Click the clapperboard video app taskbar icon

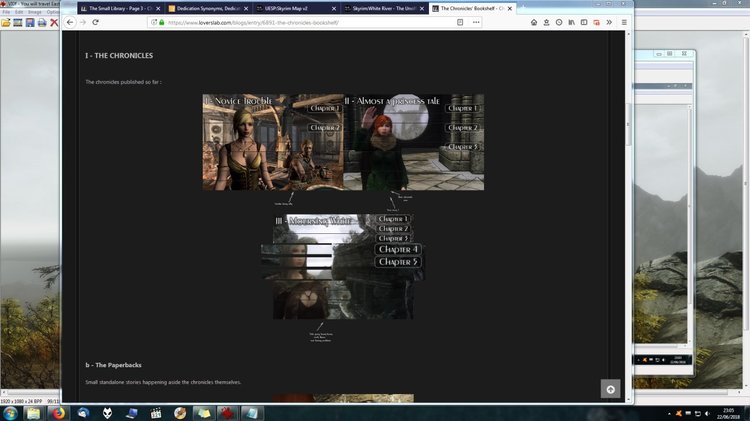point(156,413)
